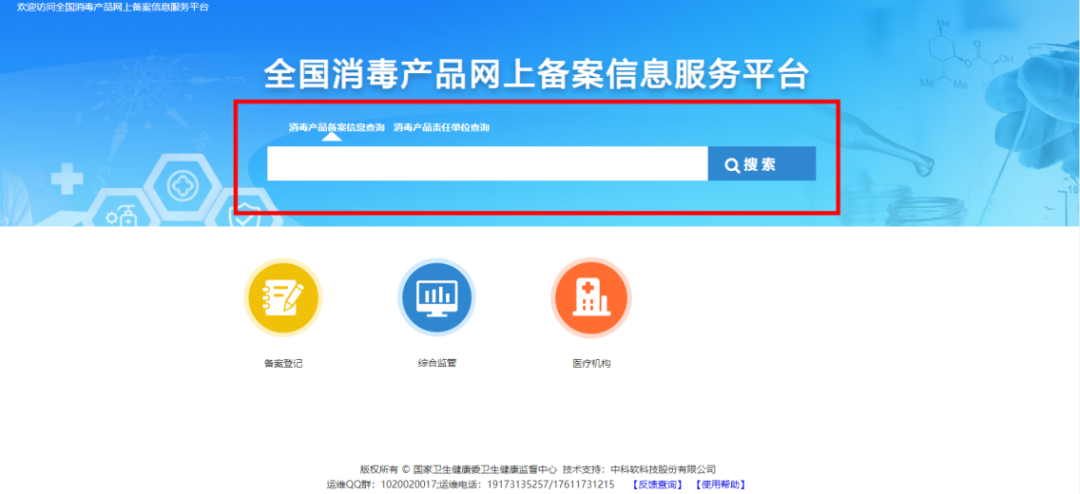Click the 医疗机构 label text
The width and height of the screenshot is (1080, 494).
point(591,364)
